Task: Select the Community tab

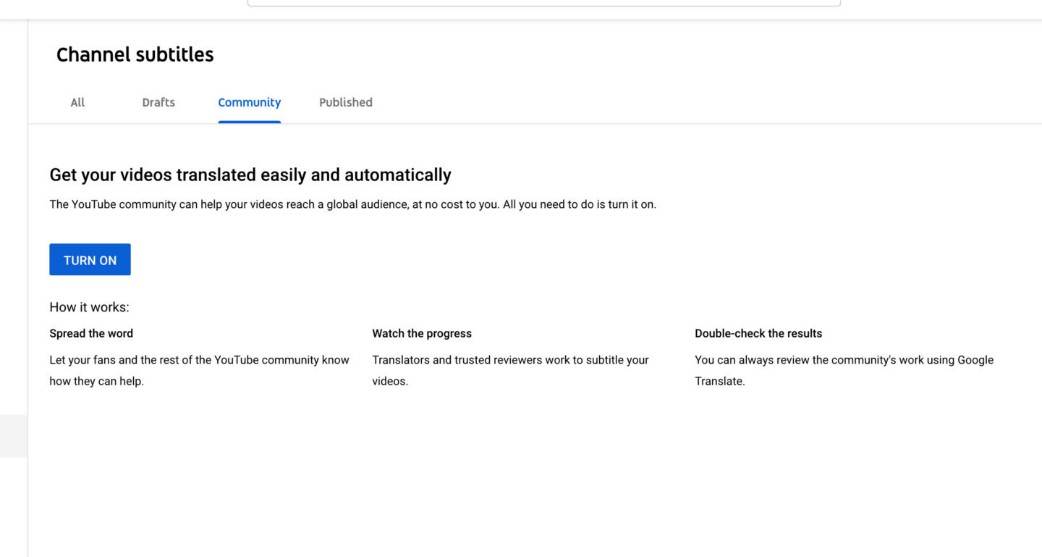Action: [249, 102]
